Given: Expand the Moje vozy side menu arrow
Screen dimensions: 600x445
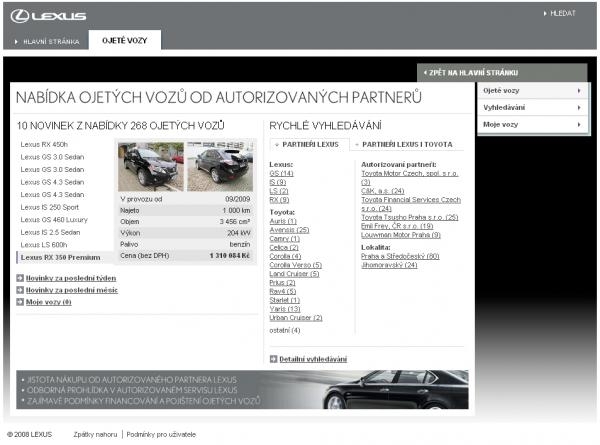Looking at the screenshot, I should tap(579, 124).
